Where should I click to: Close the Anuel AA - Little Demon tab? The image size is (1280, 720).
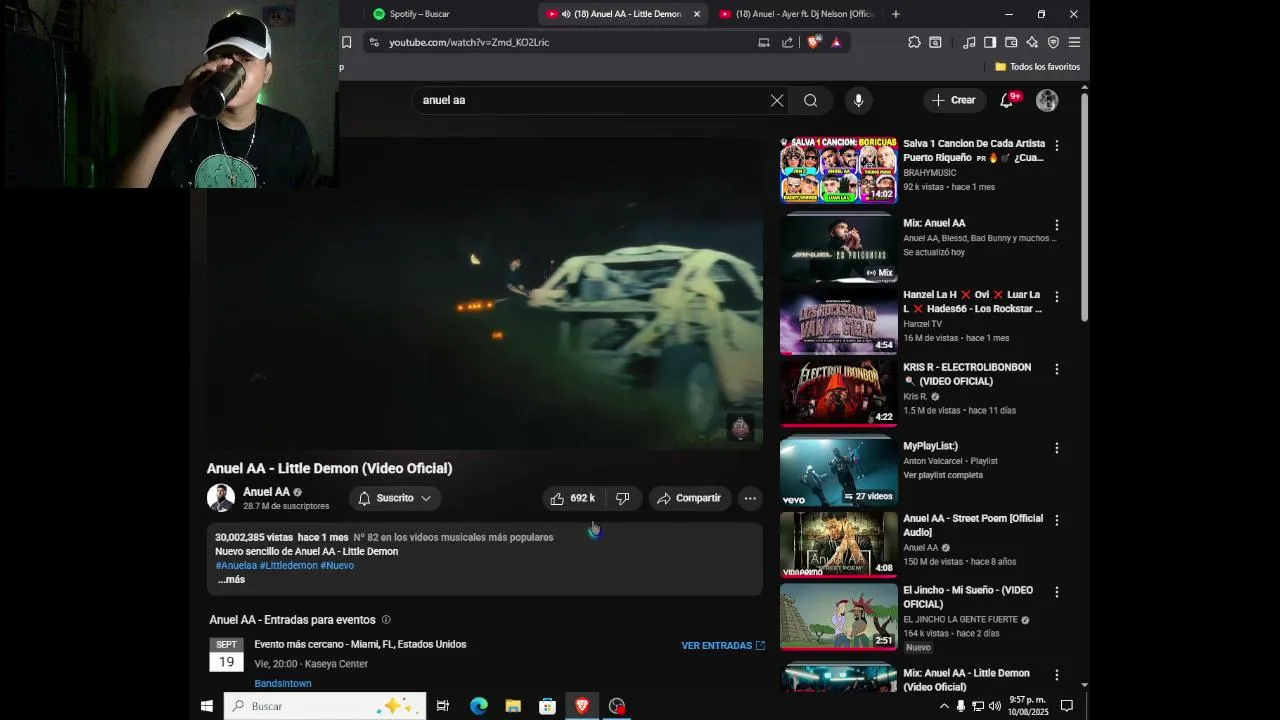coord(697,14)
